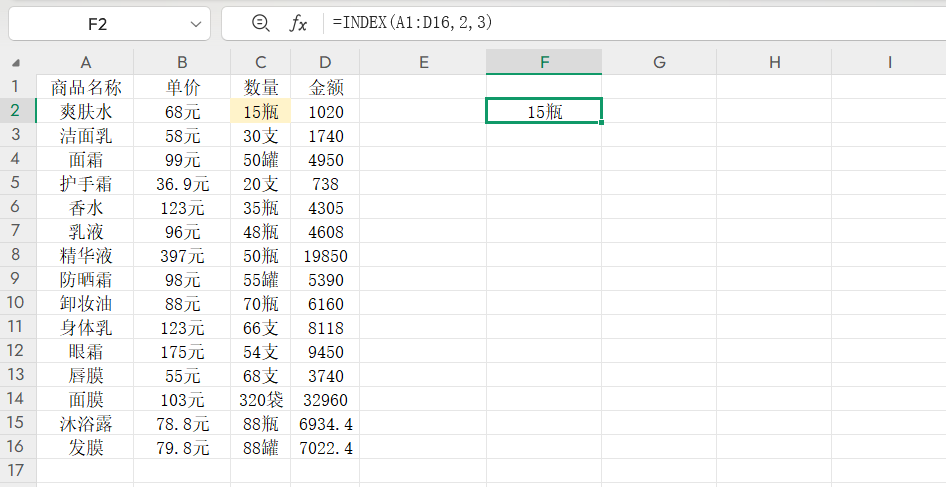Select the 320袋 quantity cell
The height and width of the screenshot is (487, 946).
point(261,399)
